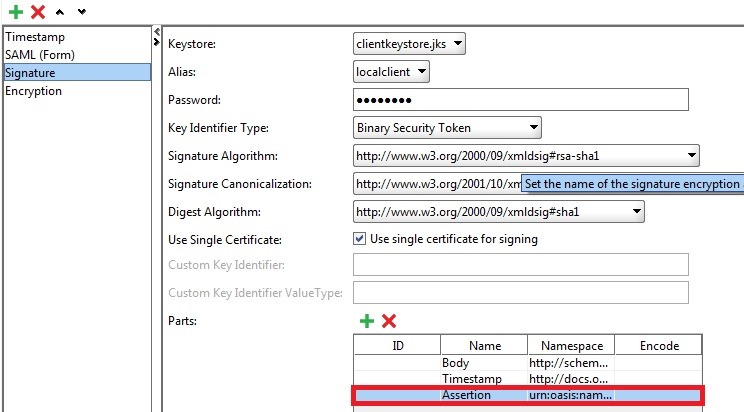The height and width of the screenshot is (412, 744).
Task: Toggle Use single certificate for signing checkbox
Action: point(360,238)
